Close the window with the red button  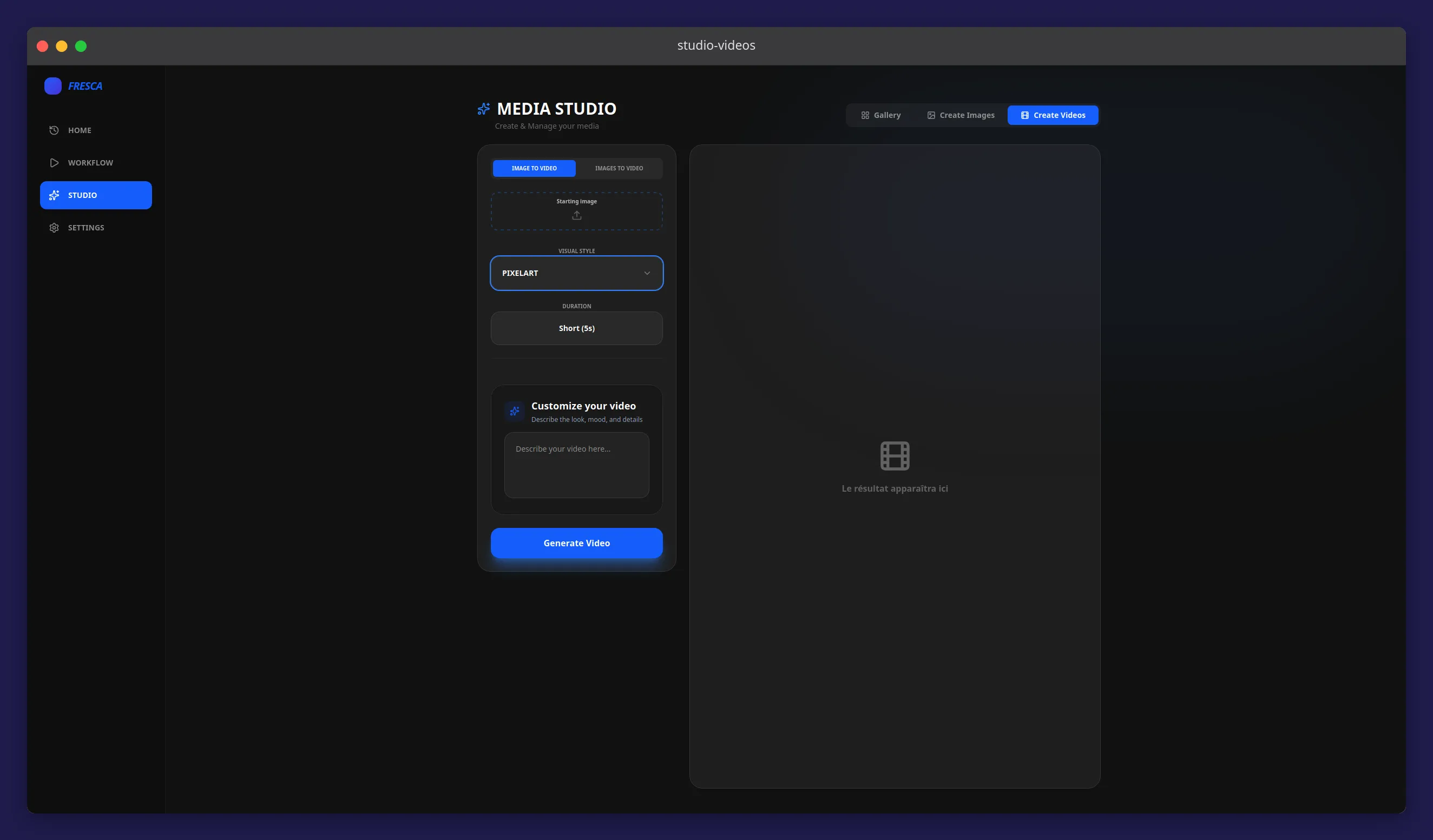pyautogui.click(x=42, y=46)
